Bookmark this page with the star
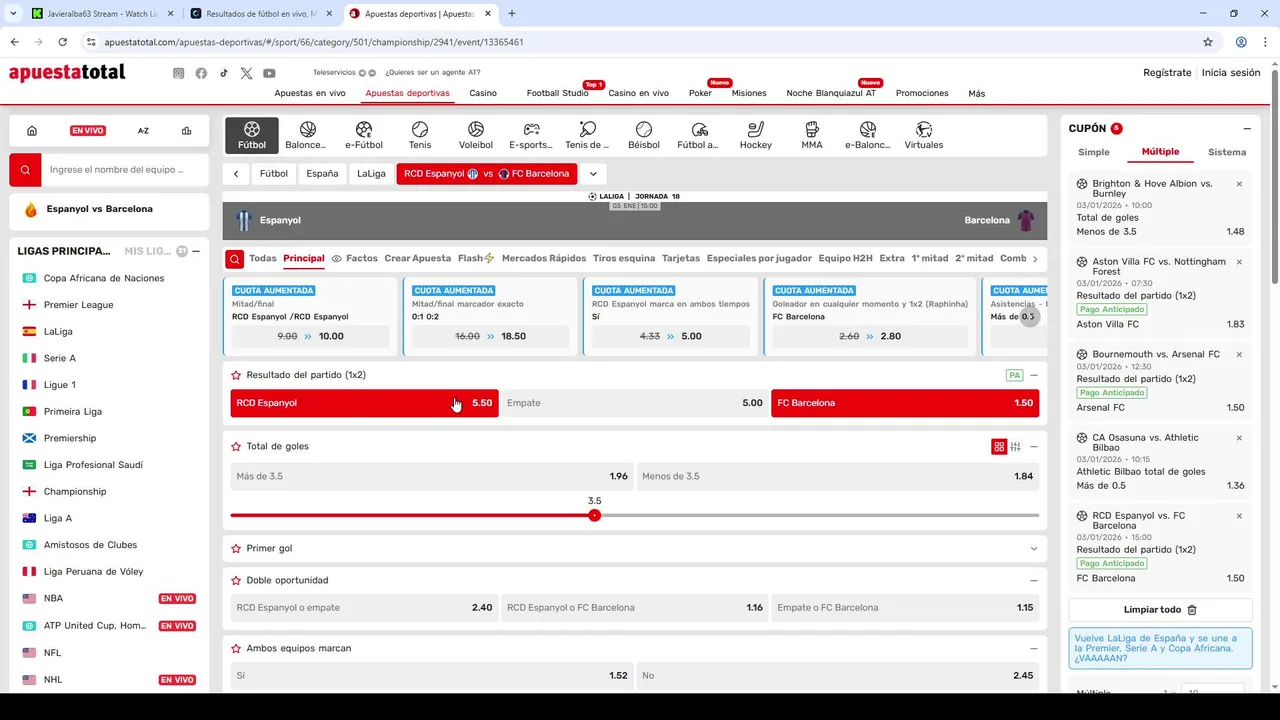The height and width of the screenshot is (720, 1280). (x=1208, y=42)
